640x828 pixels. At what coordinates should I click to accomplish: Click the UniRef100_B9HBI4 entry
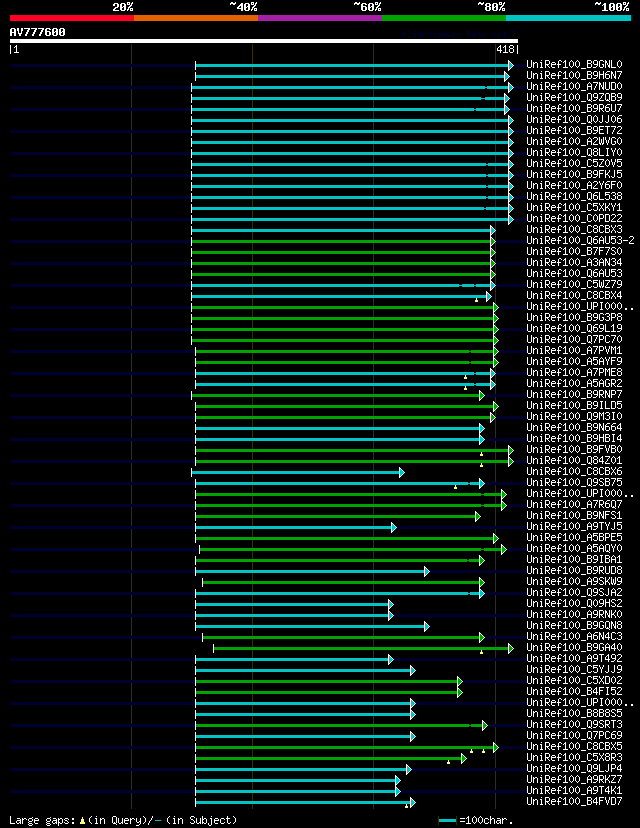click(x=574, y=439)
